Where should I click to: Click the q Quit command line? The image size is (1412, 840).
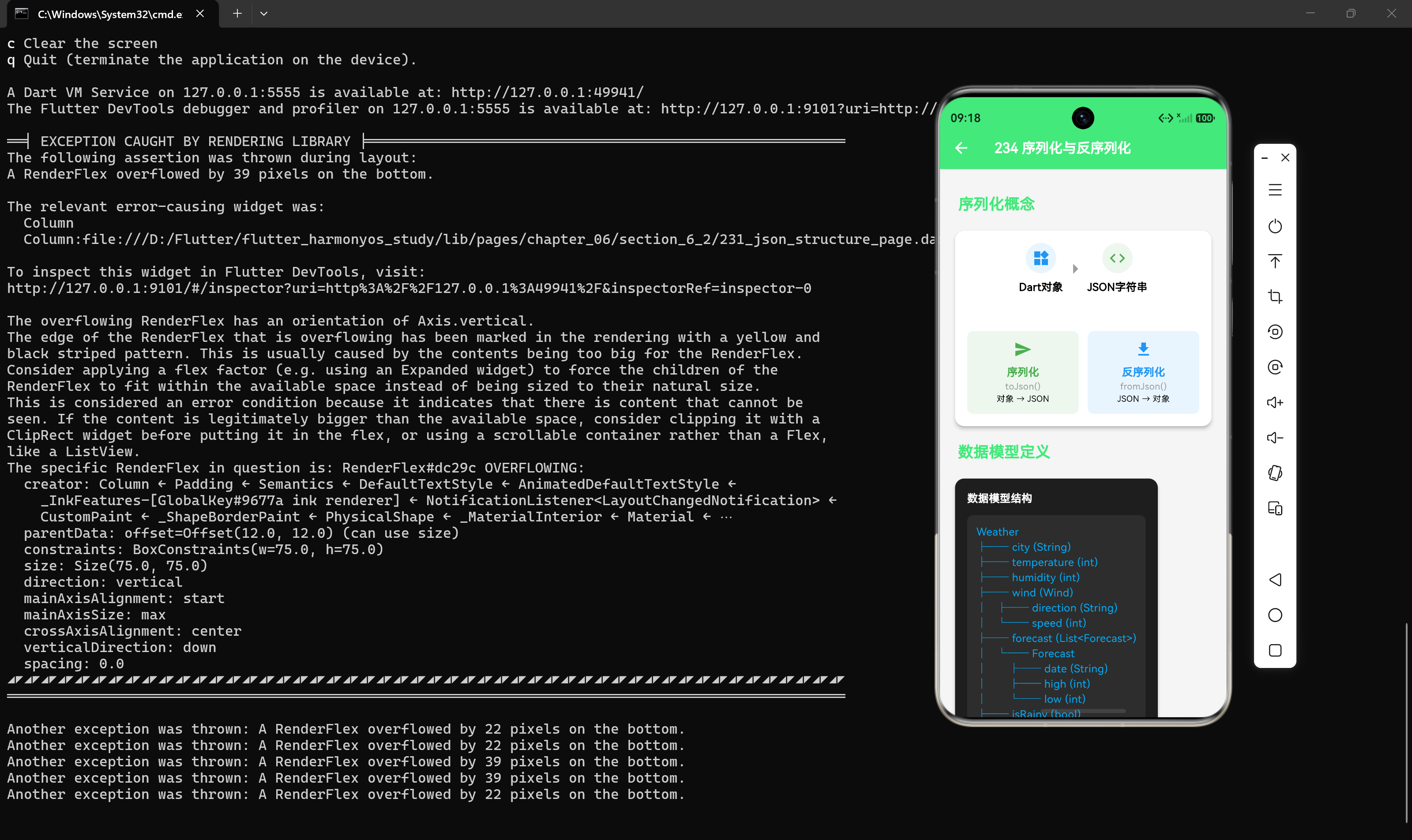(x=212, y=60)
